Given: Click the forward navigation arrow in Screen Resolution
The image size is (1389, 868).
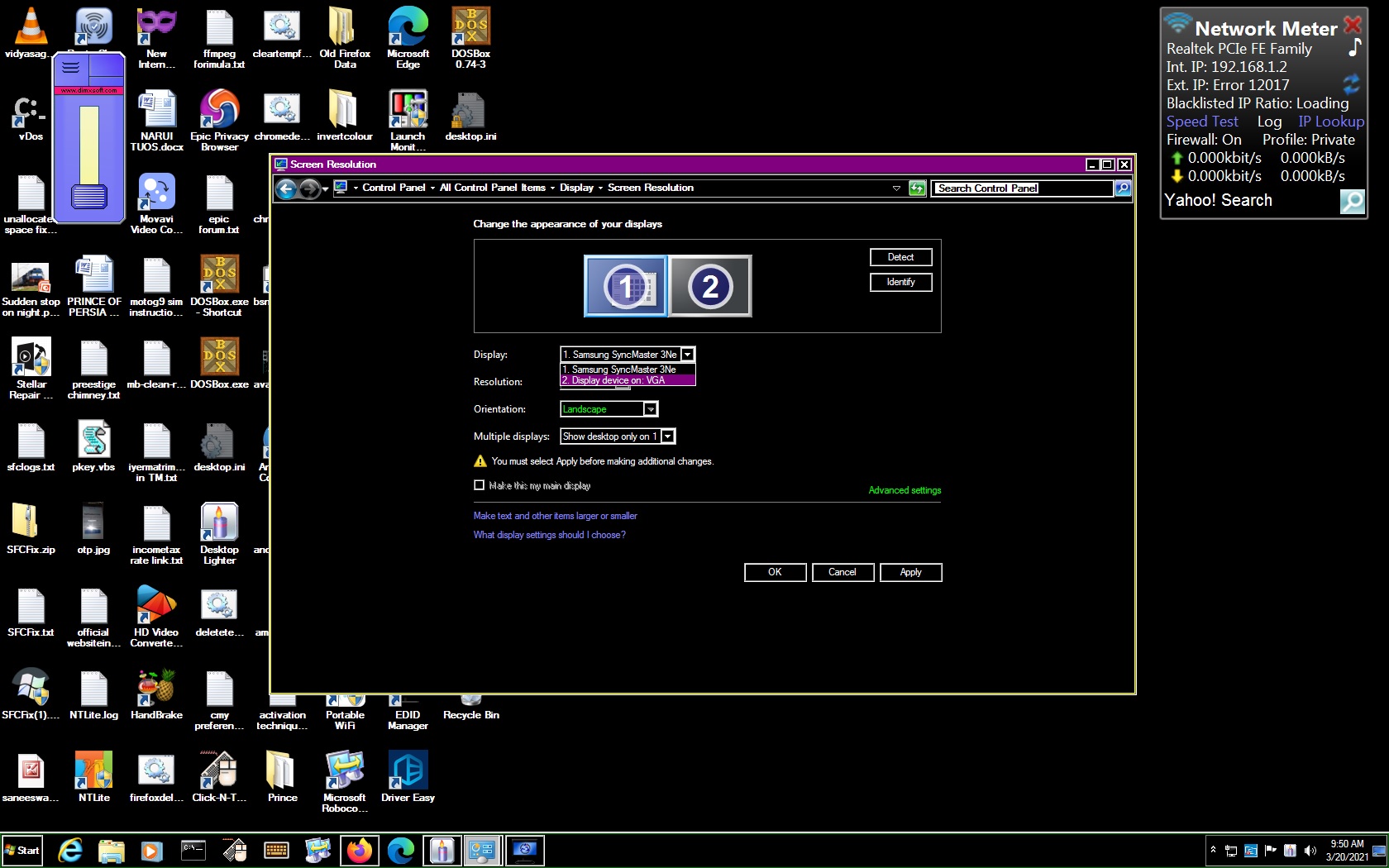Looking at the screenshot, I should pos(309,189).
